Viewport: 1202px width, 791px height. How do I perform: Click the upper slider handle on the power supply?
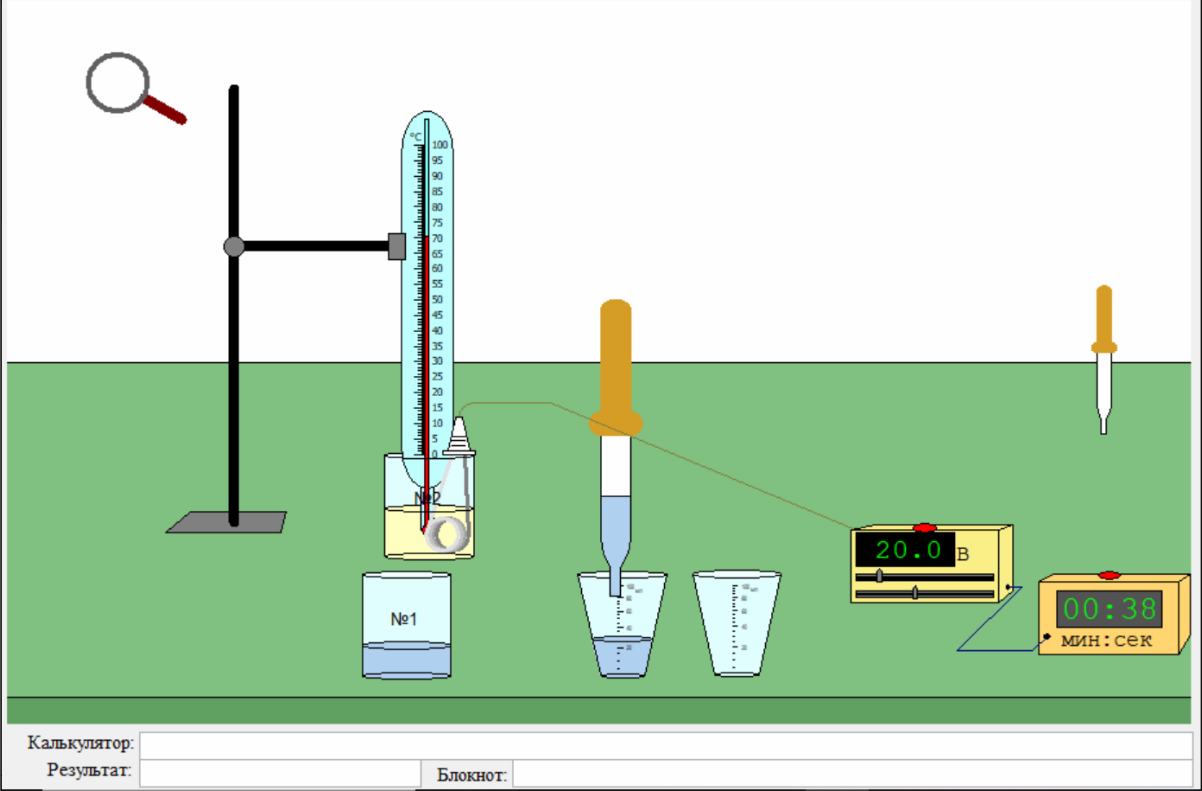[879, 576]
